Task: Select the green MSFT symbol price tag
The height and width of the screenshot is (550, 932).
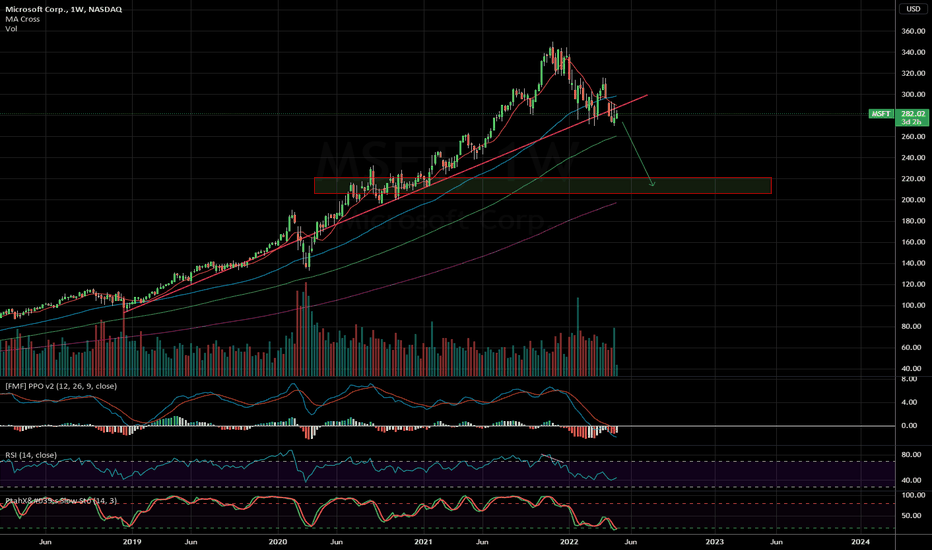Action: [881, 114]
